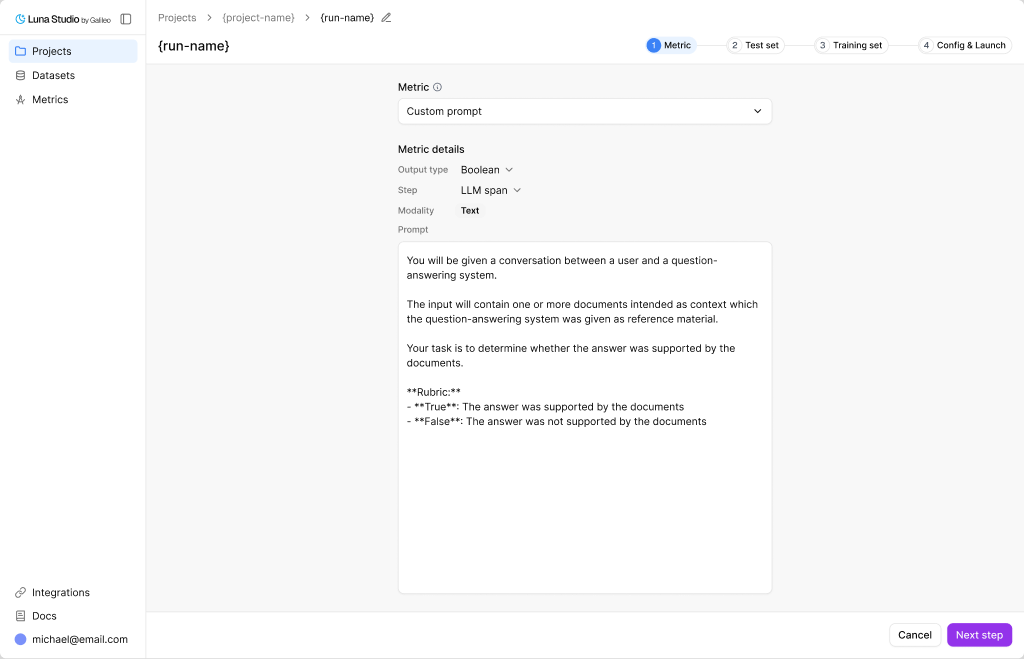Image resolution: width=1024 pixels, height=659 pixels.
Task: Click Cancel button
Action: (914, 635)
